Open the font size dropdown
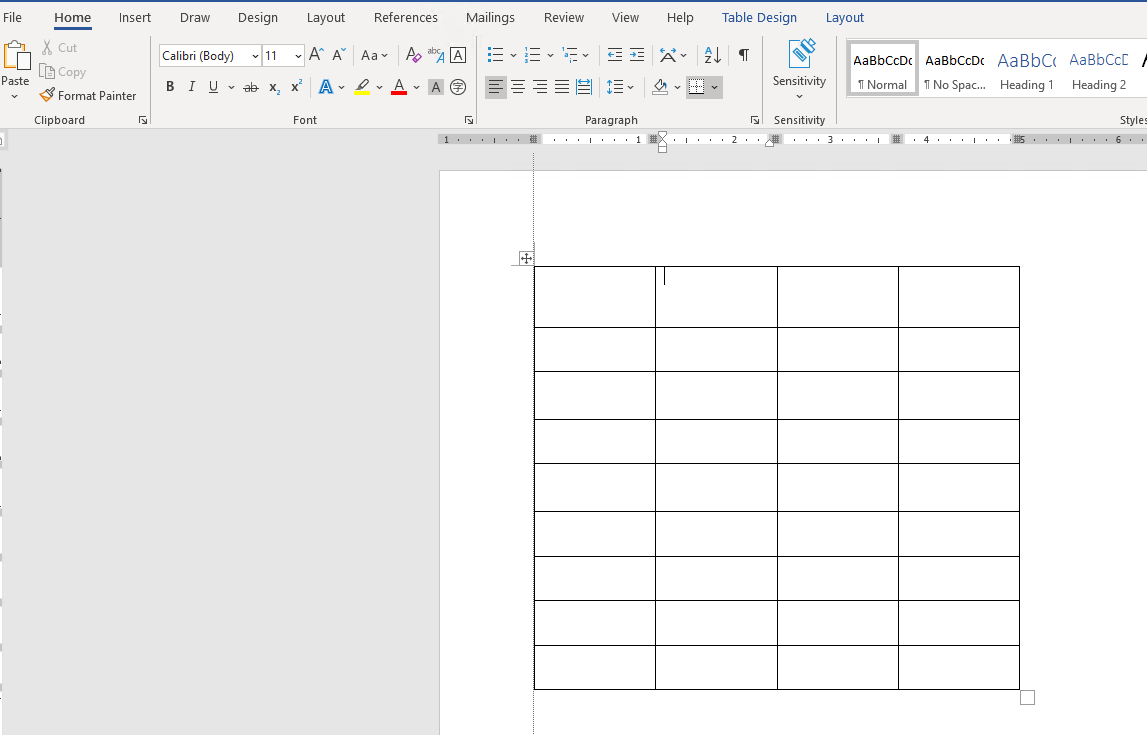The height and width of the screenshot is (735, 1147). tap(298, 56)
